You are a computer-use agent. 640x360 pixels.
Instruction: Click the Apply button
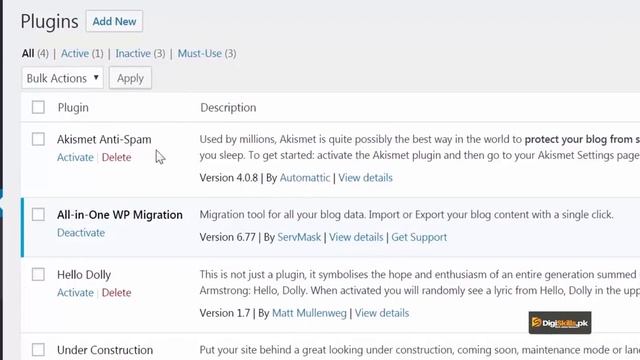tap(130, 78)
